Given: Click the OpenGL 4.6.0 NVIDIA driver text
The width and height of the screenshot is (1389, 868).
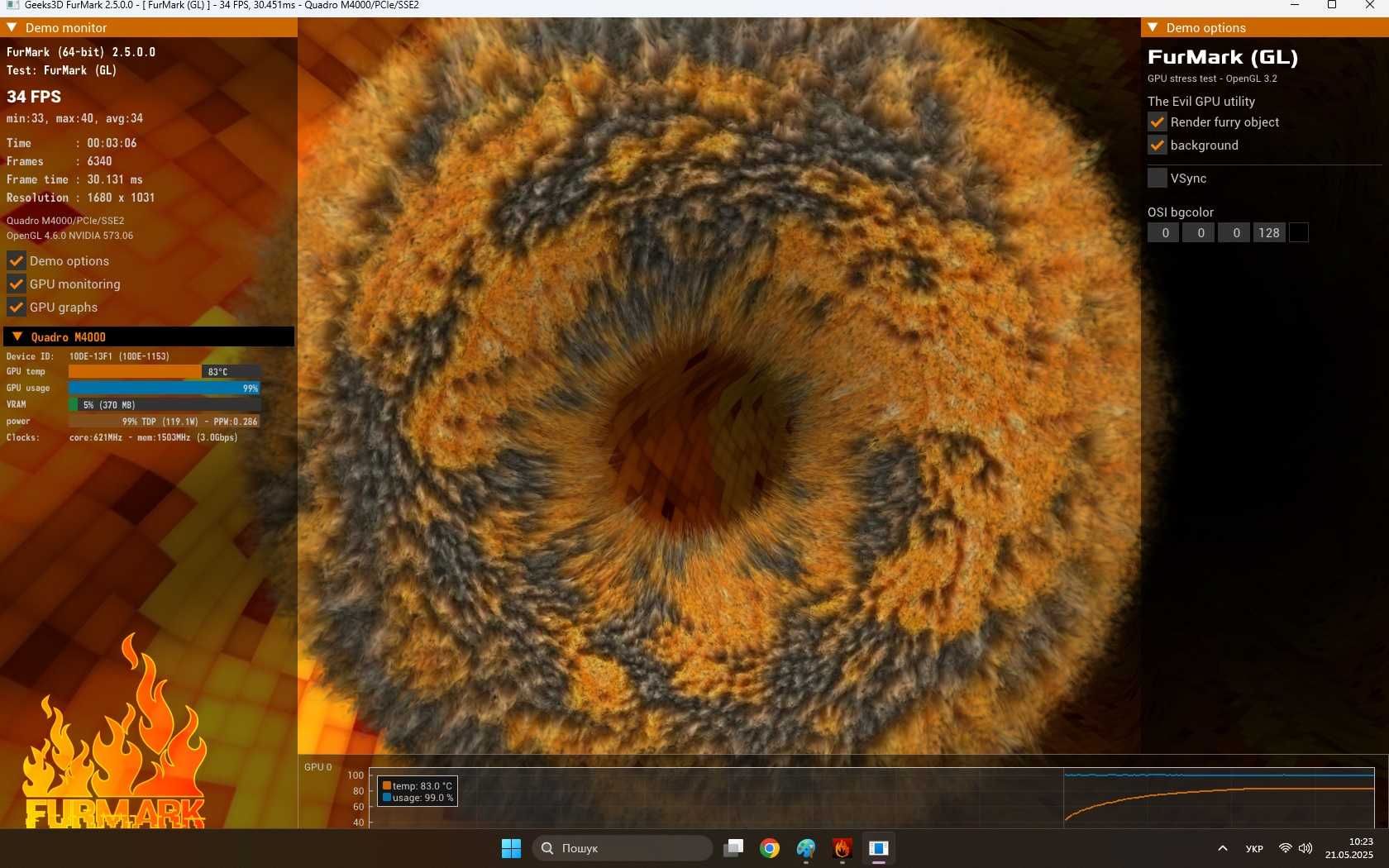Looking at the screenshot, I should [x=69, y=236].
